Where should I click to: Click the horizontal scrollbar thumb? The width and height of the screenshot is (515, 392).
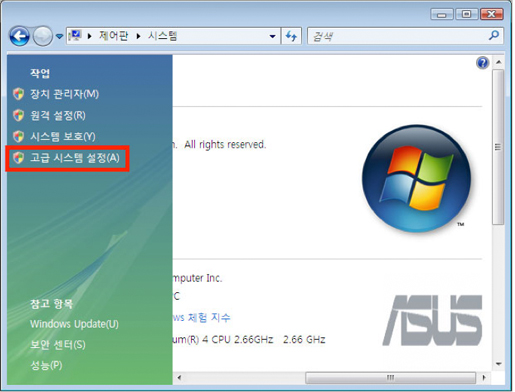tap(390, 378)
